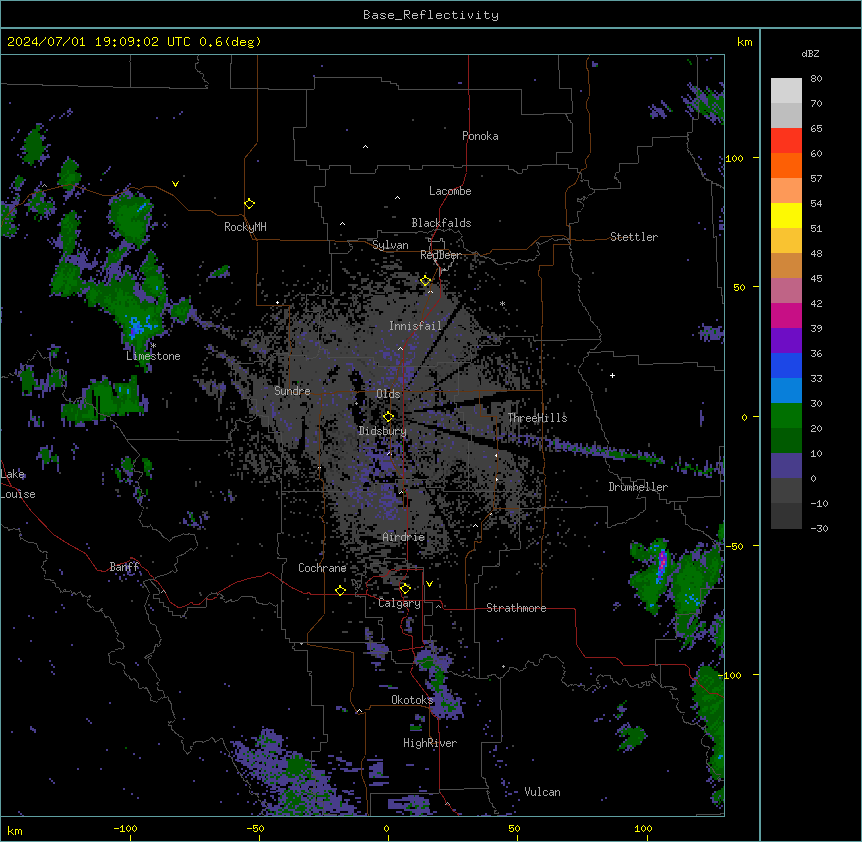
Task: Click the Sylvan label
Action: point(390,245)
